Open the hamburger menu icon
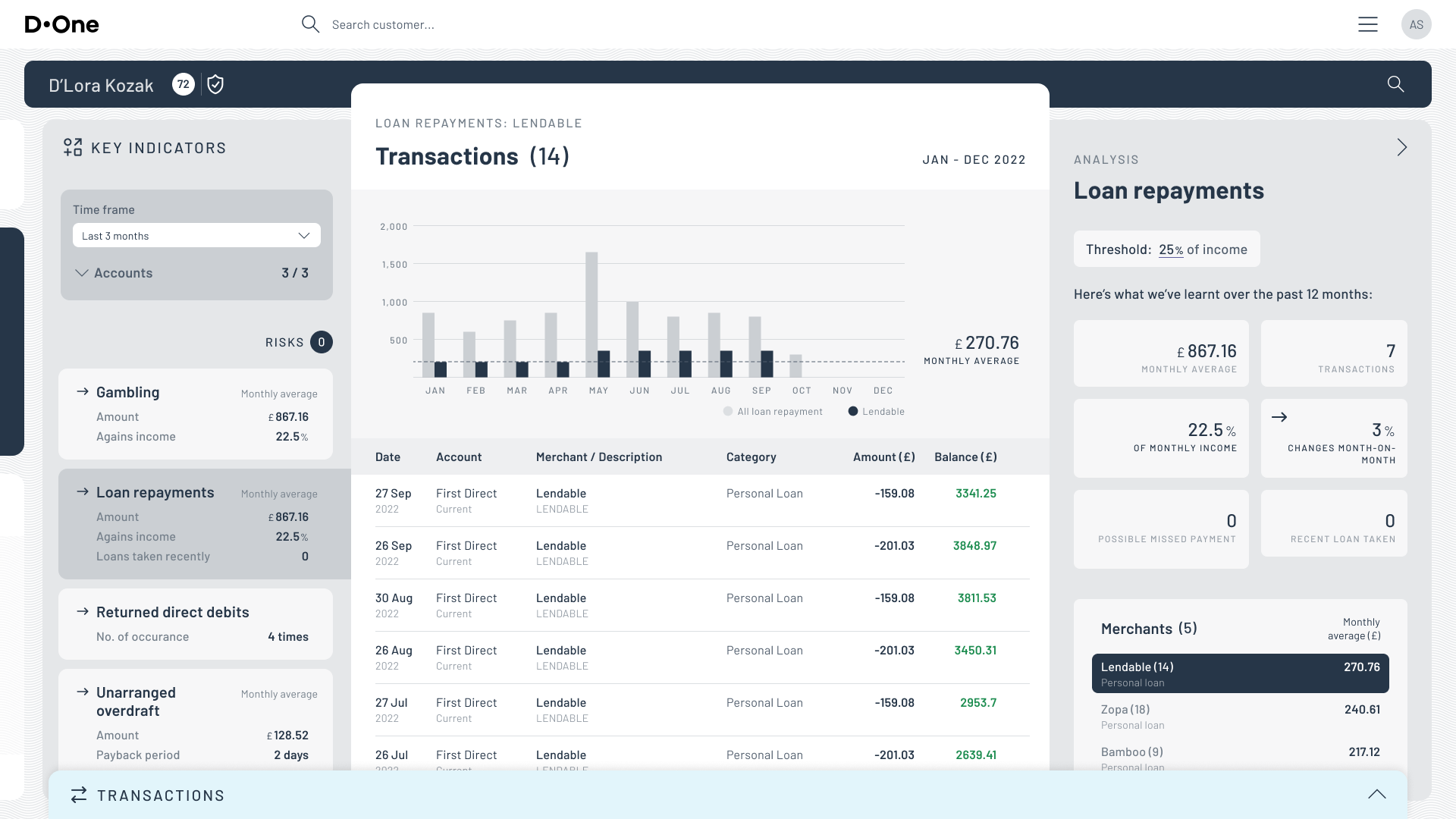1456x819 pixels. 1368,24
